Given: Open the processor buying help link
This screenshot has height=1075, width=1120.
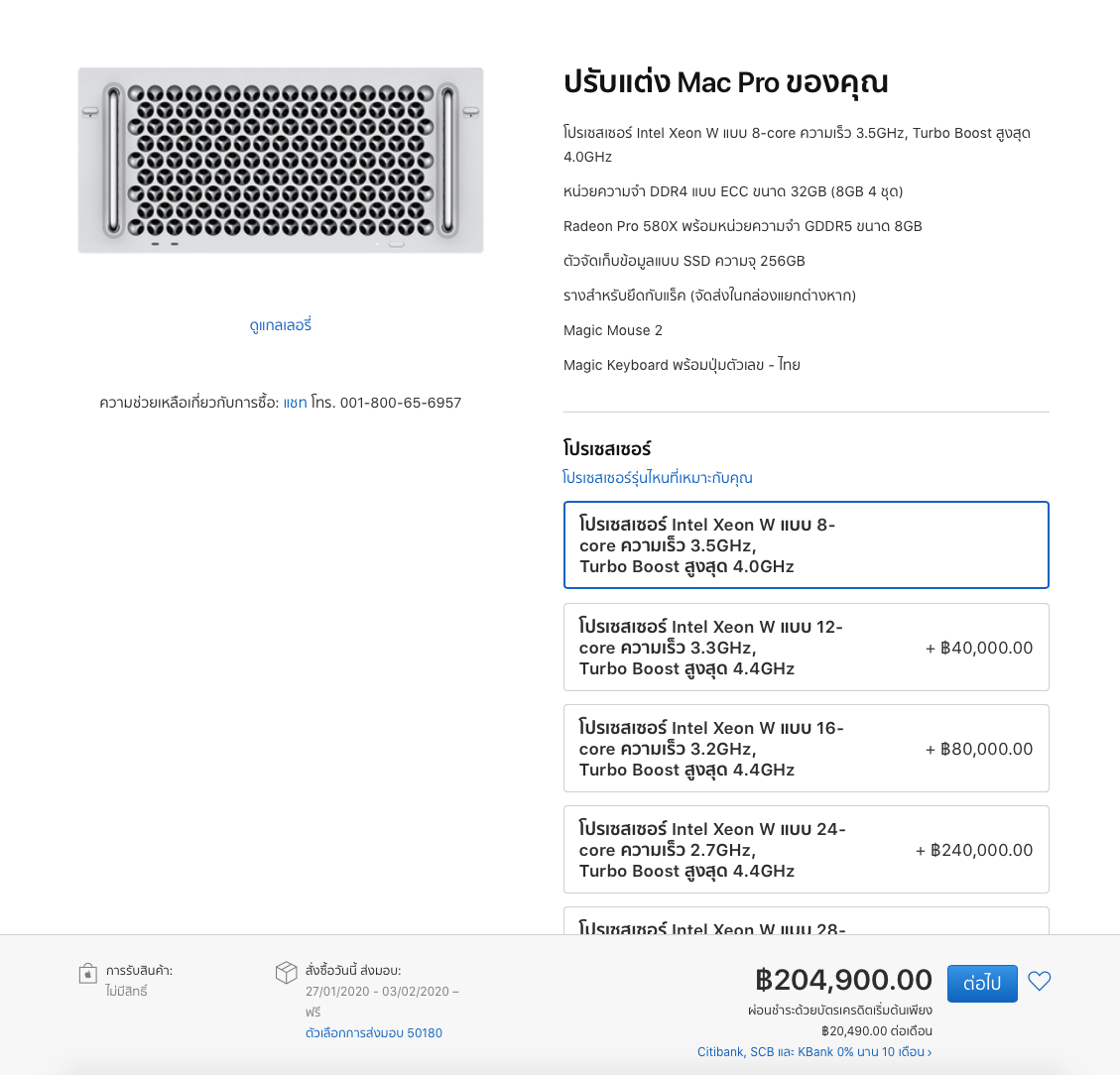Looking at the screenshot, I should (x=657, y=478).
